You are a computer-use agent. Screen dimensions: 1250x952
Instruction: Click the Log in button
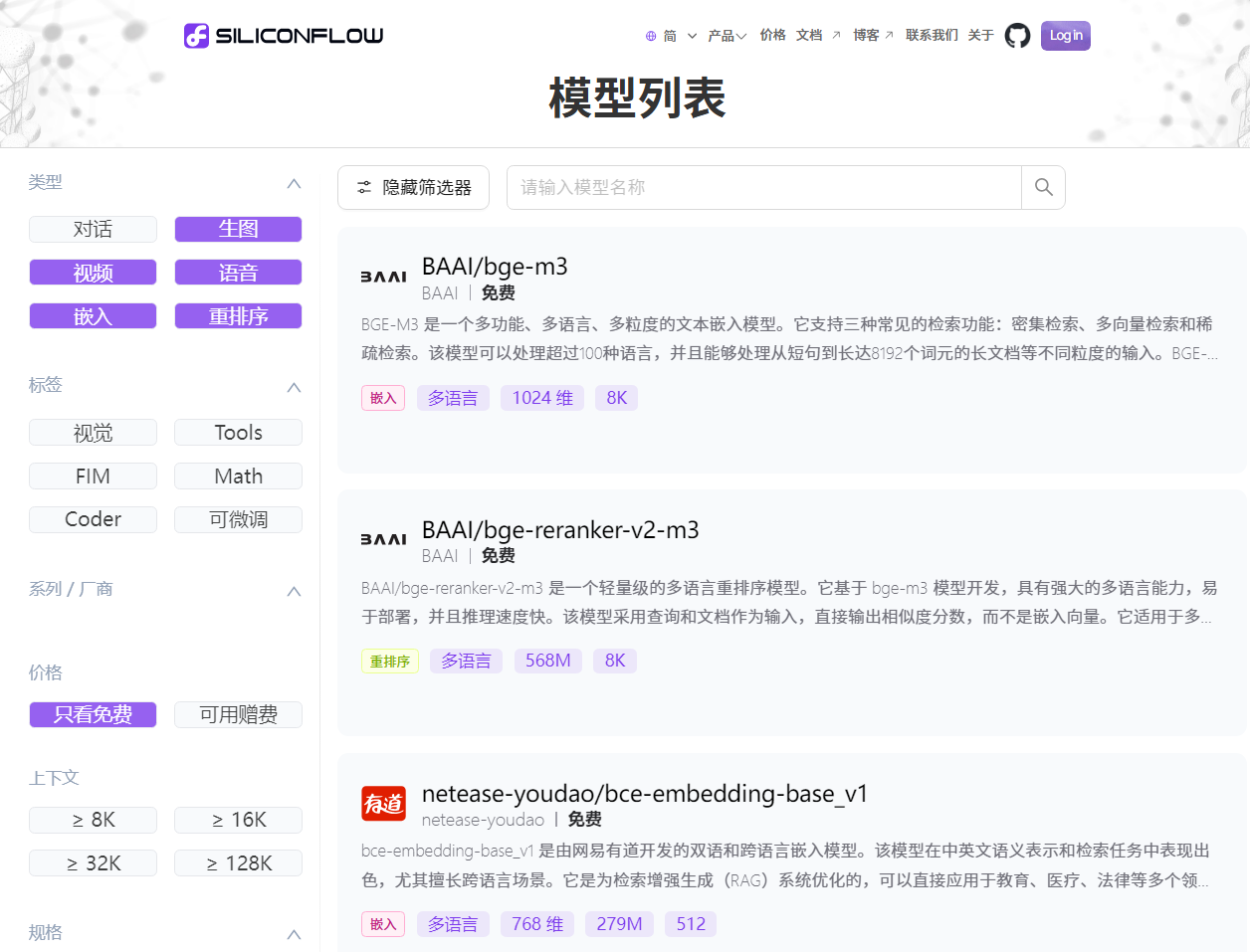click(1065, 36)
